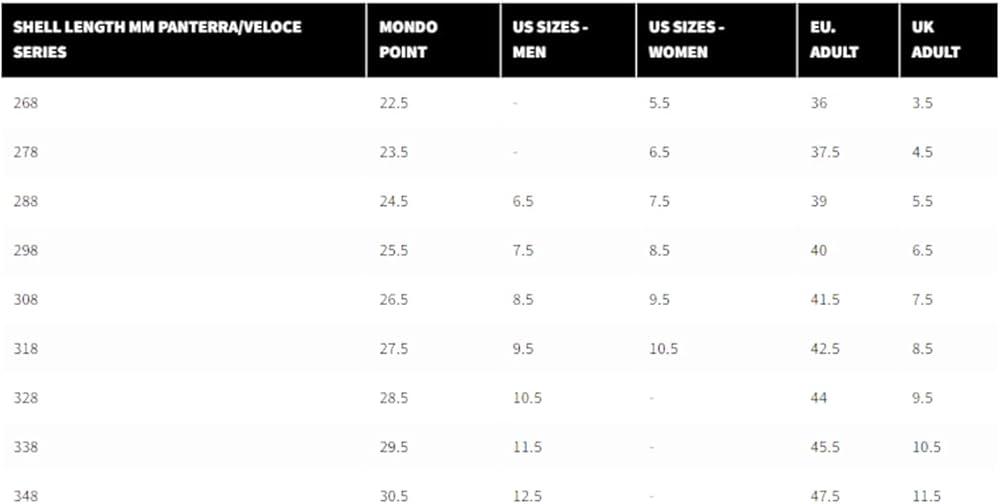Image resolution: width=1000 pixels, height=504 pixels.
Task: Click the EU. Adult column header
Action: pyautogui.click(x=834, y=39)
